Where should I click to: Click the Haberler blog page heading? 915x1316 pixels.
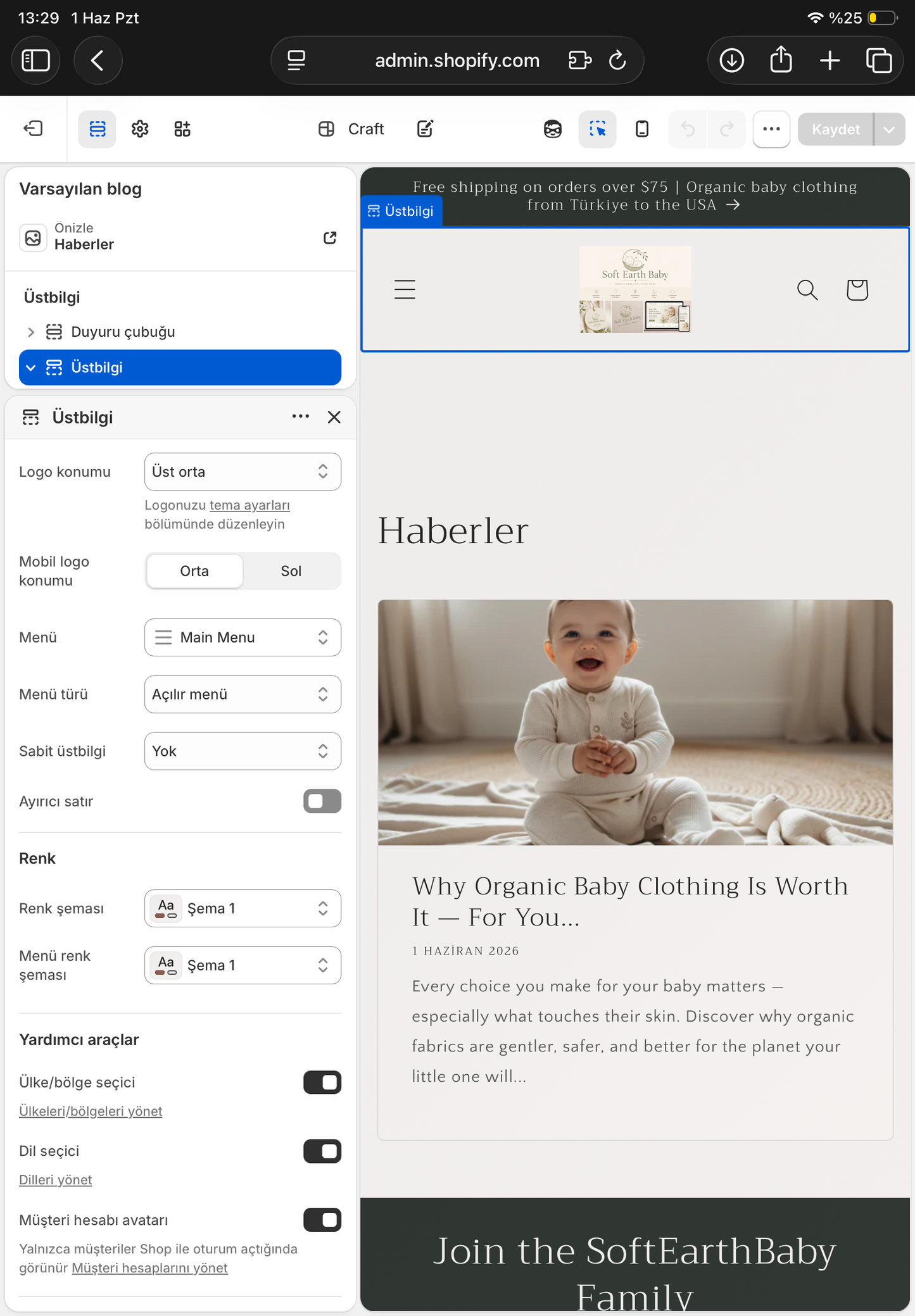[x=453, y=530]
